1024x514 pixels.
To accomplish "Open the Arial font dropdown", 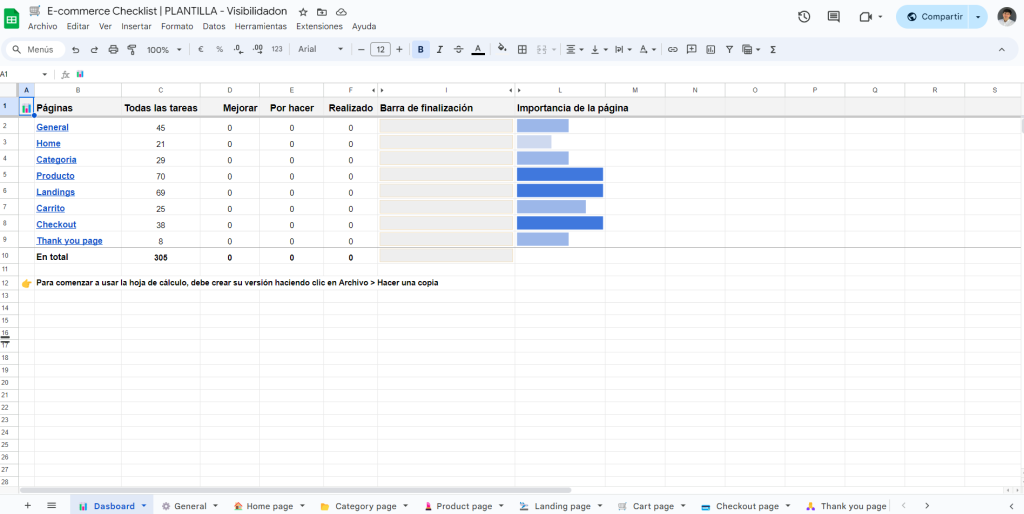I will click(x=320, y=49).
